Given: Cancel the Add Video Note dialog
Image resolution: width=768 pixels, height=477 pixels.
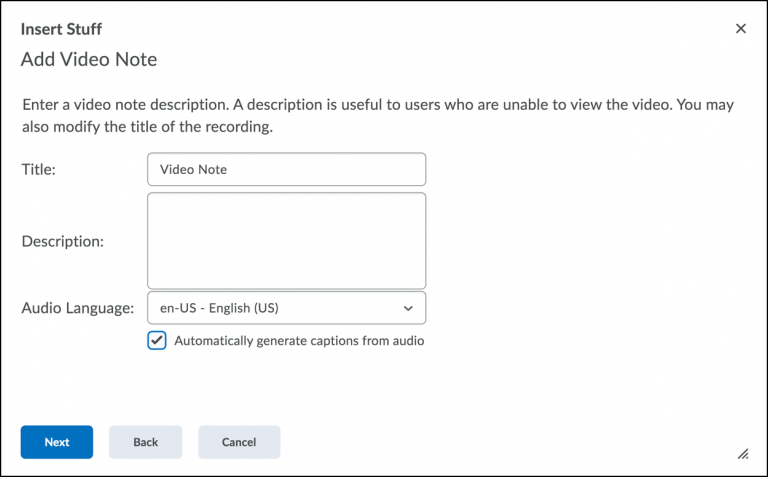Looking at the screenshot, I should coord(239,442).
